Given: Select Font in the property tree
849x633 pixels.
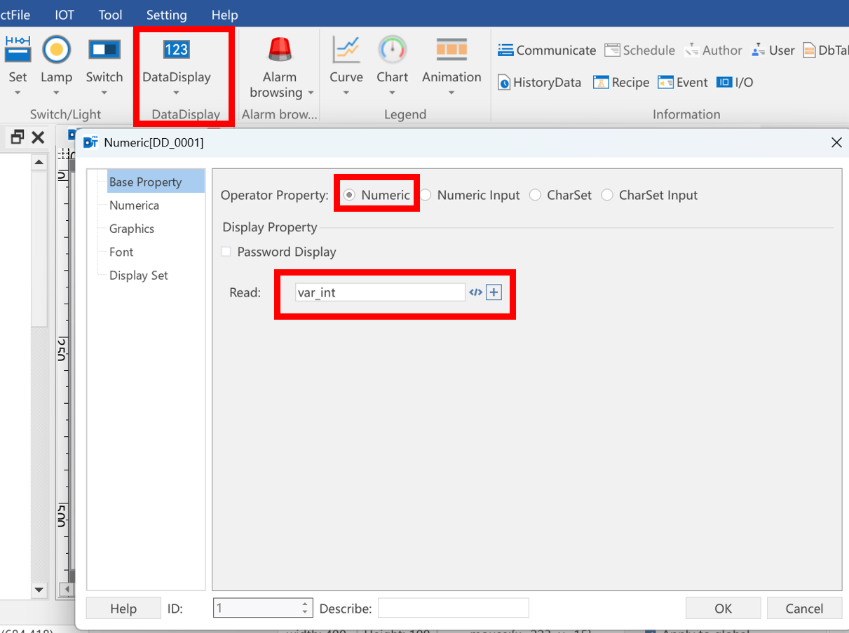Looking at the screenshot, I should [x=121, y=252].
